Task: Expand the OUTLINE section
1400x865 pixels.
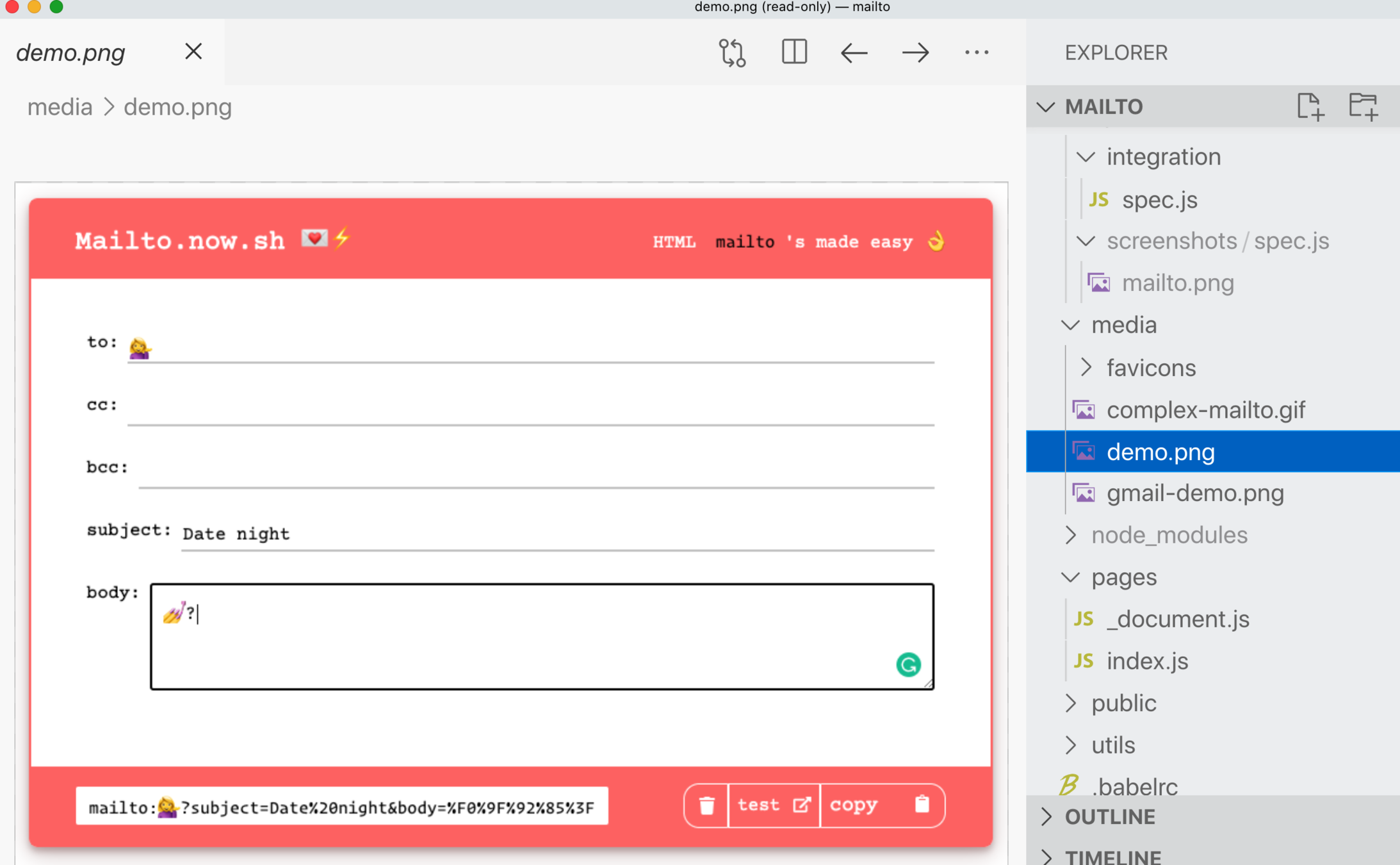Action: [x=1110, y=817]
